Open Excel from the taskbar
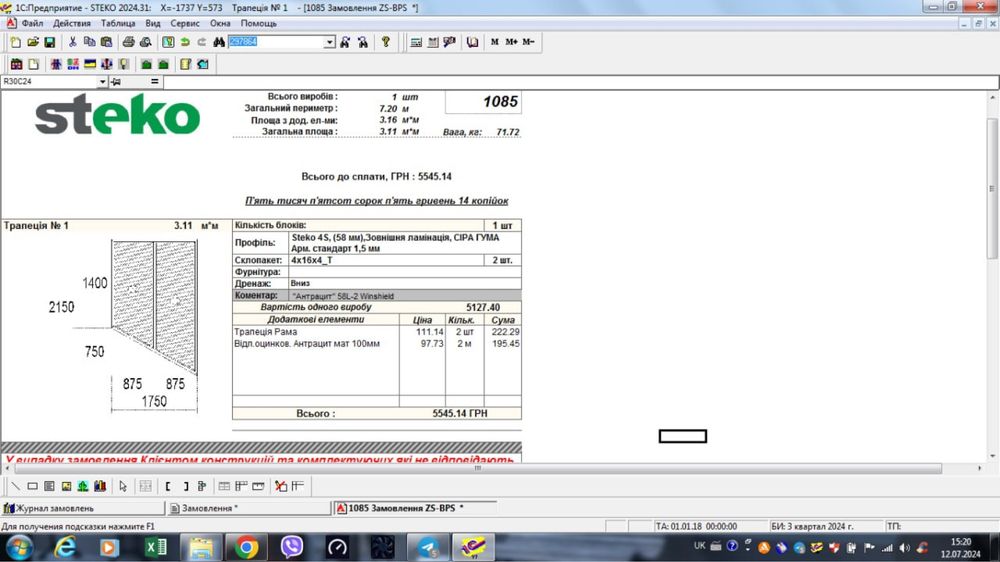Image resolution: width=1000 pixels, height=562 pixels. click(156, 548)
